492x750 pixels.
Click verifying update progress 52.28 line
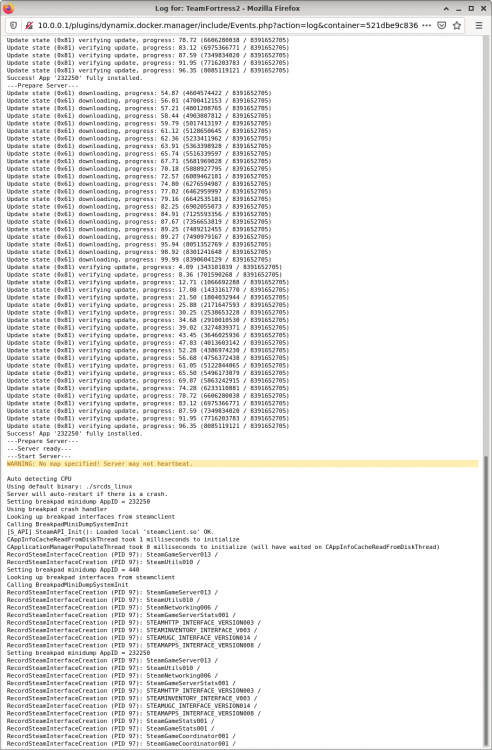coord(148,350)
